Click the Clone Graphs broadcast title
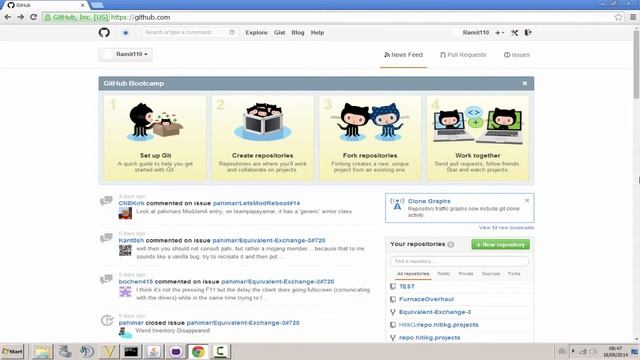 coord(429,201)
